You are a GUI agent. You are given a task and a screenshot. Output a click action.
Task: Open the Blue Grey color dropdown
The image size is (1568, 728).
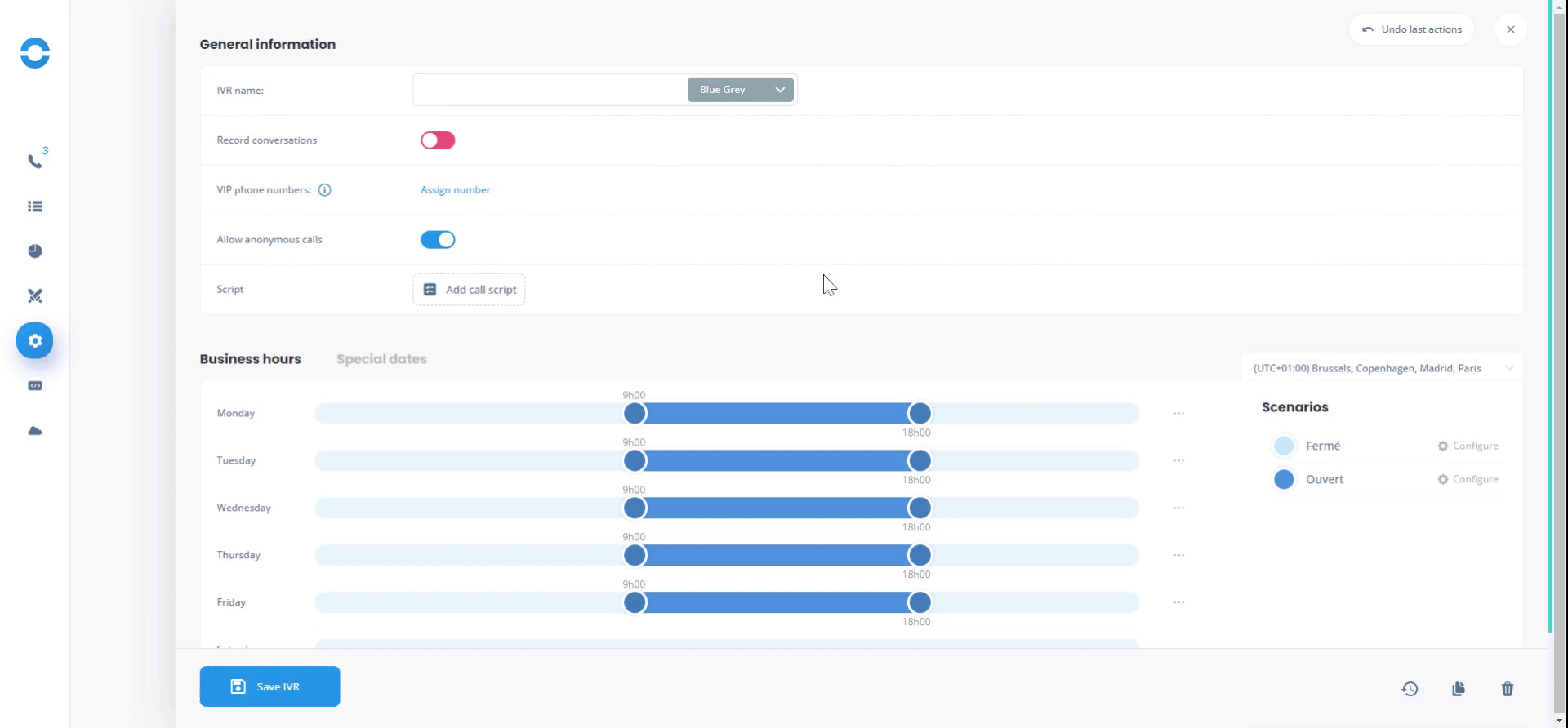click(741, 90)
